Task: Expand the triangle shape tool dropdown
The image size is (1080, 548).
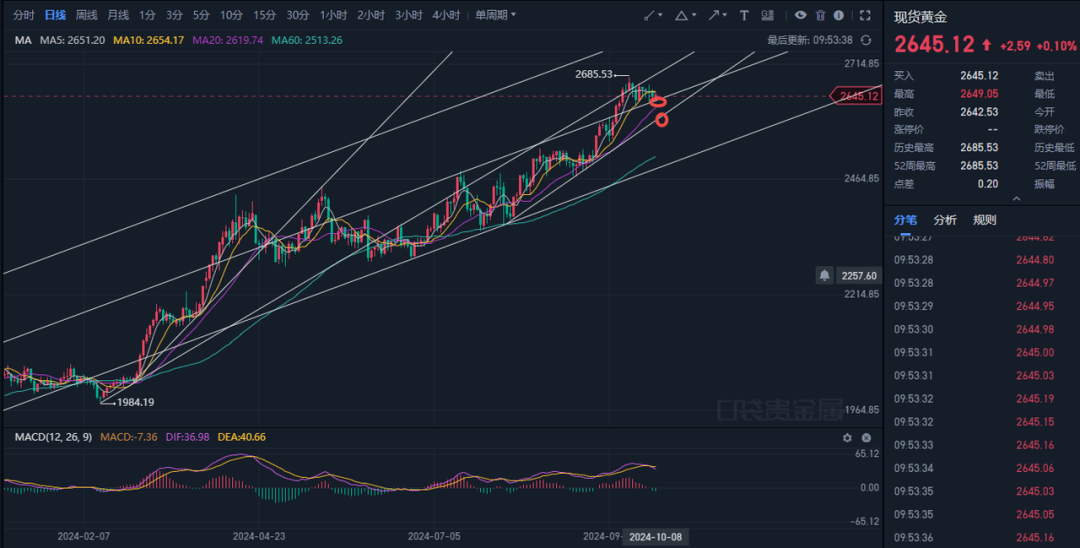Action: [693, 15]
